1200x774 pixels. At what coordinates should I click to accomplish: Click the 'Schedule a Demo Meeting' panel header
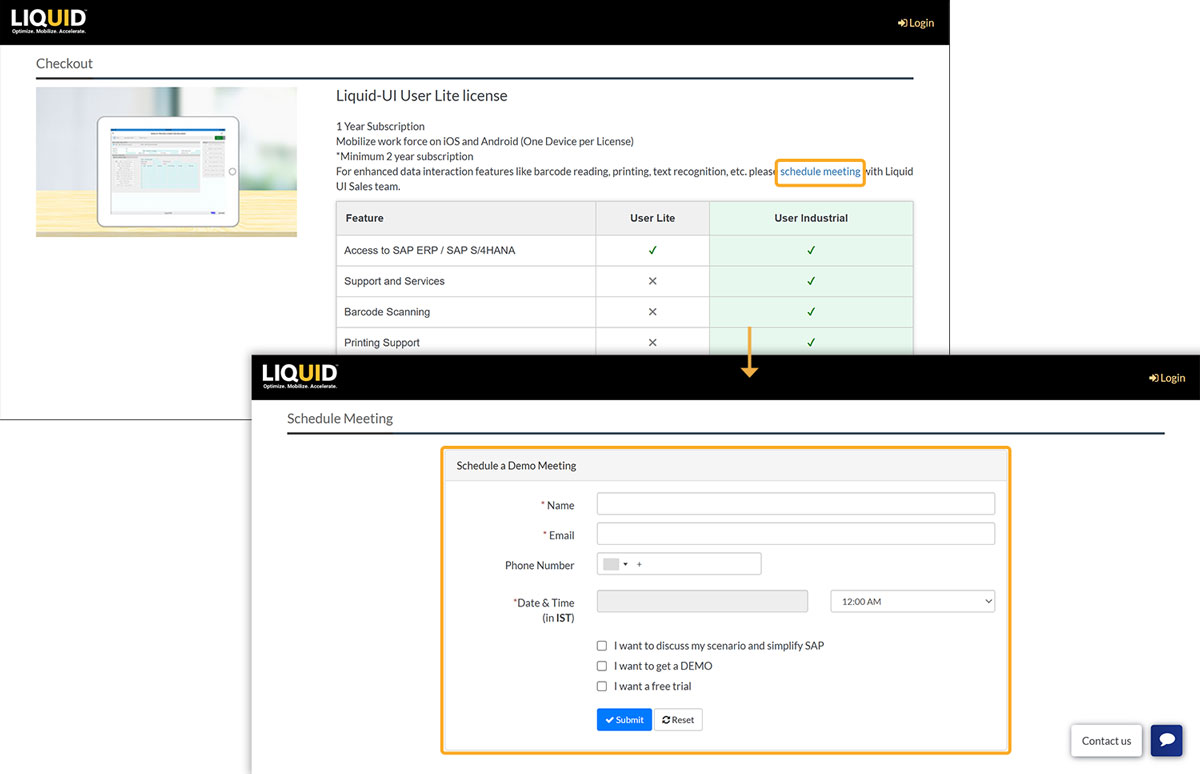pyautogui.click(x=726, y=465)
